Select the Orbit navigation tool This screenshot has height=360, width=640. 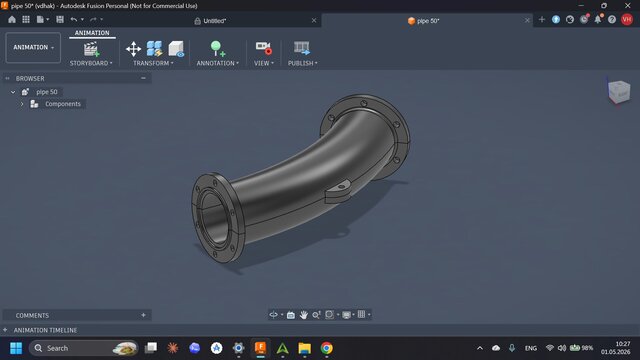tap(273, 314)
